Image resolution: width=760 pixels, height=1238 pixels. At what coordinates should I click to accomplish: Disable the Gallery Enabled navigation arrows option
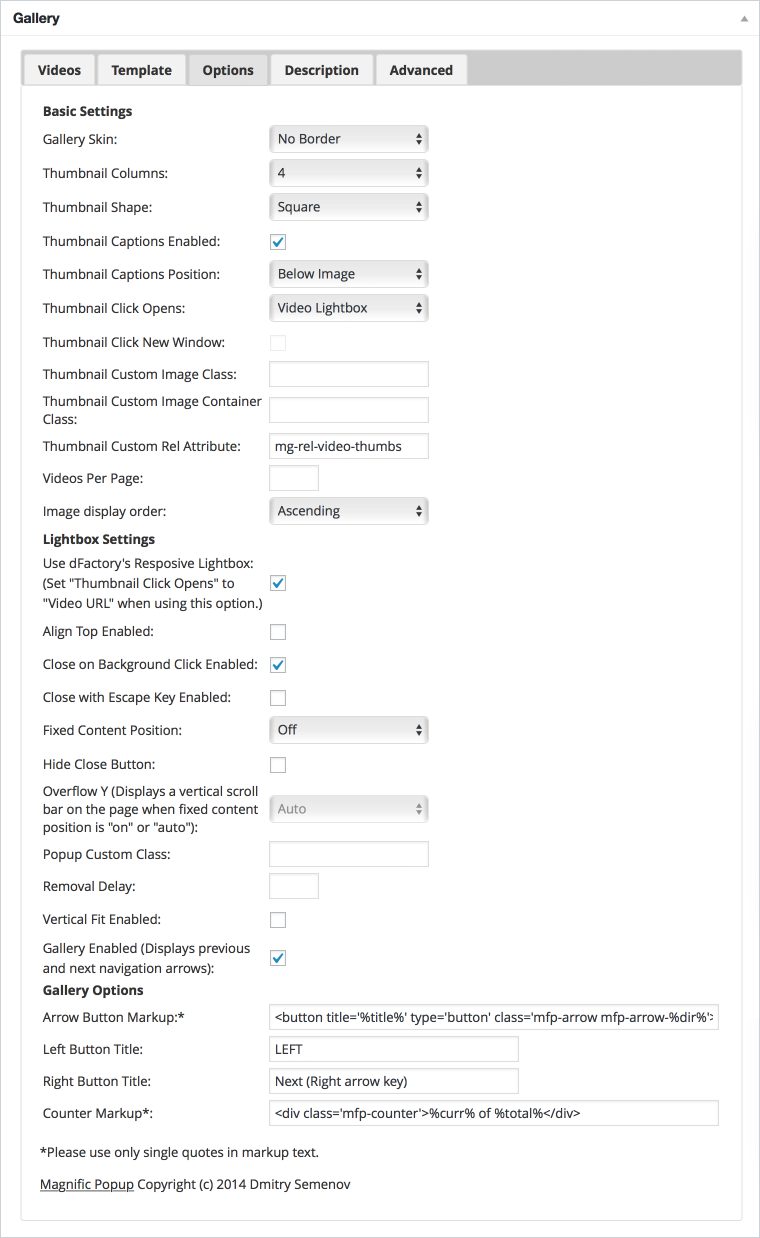tap(277, 957)
